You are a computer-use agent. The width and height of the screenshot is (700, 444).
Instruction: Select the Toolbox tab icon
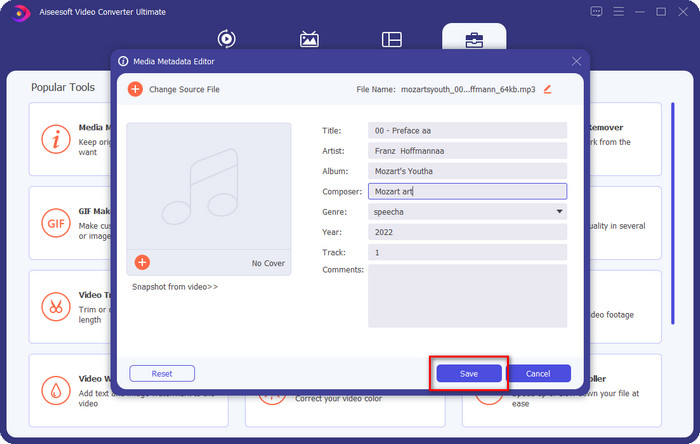click(x=474, y=40)
